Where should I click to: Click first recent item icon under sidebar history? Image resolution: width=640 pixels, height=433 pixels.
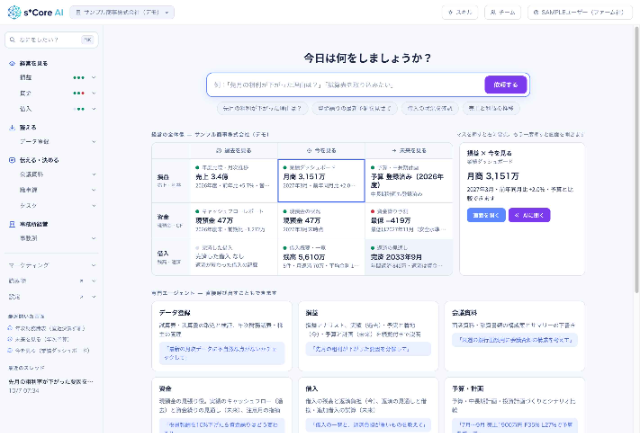[10, 328]
